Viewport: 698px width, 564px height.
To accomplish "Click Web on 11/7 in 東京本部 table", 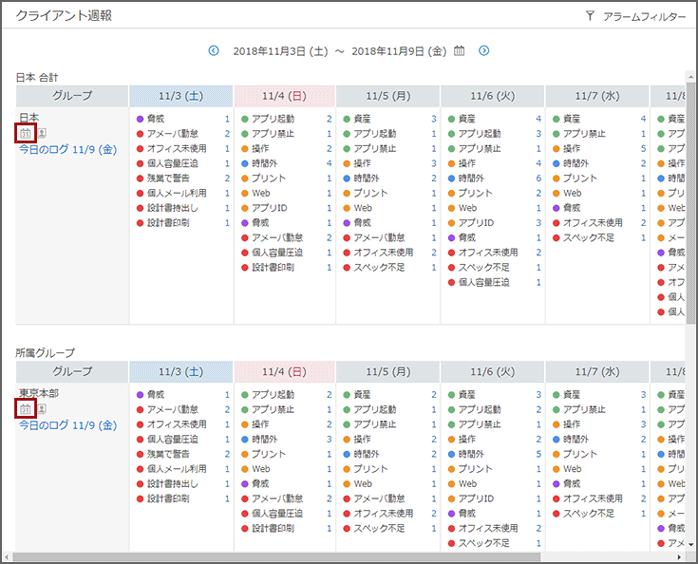I will click(572, 469).
